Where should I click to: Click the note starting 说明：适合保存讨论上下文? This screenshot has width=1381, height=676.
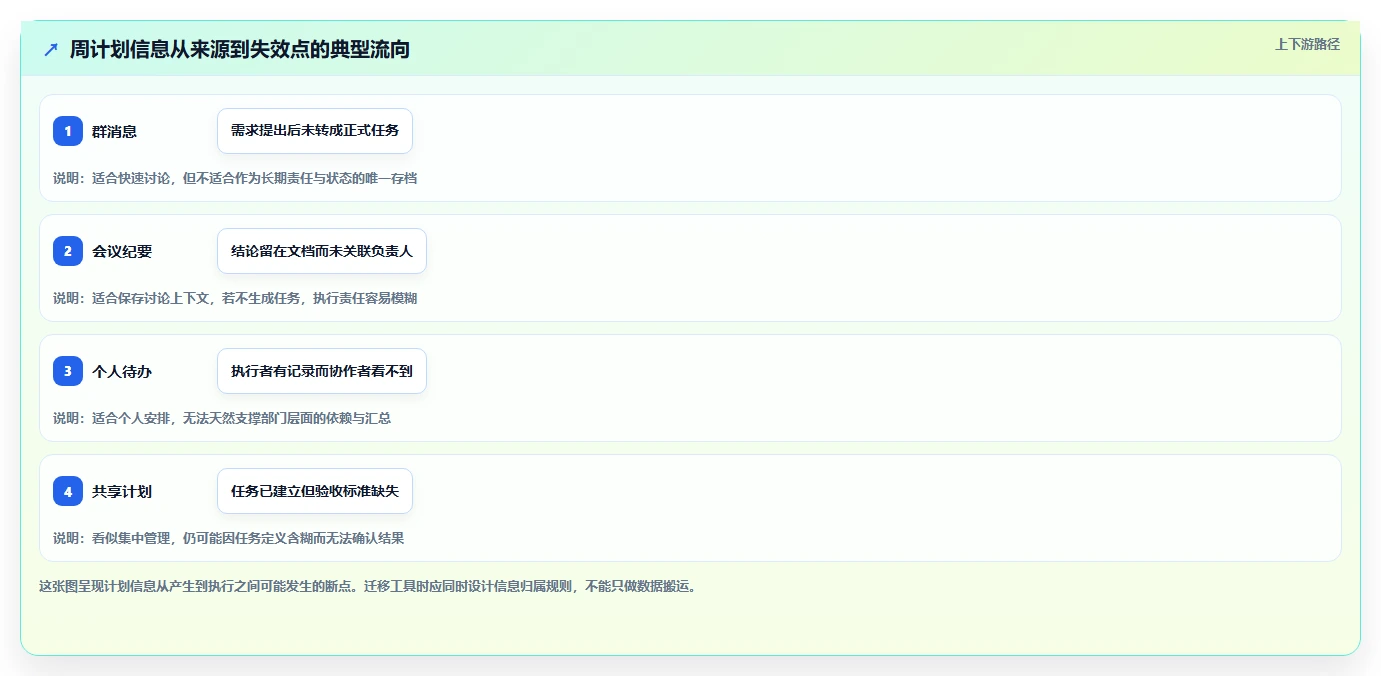tap(235, 298)
